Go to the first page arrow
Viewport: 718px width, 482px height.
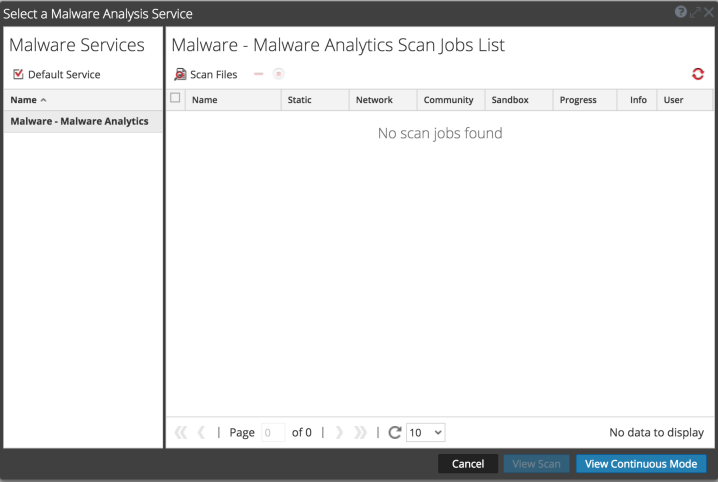[x=181, y=432]
